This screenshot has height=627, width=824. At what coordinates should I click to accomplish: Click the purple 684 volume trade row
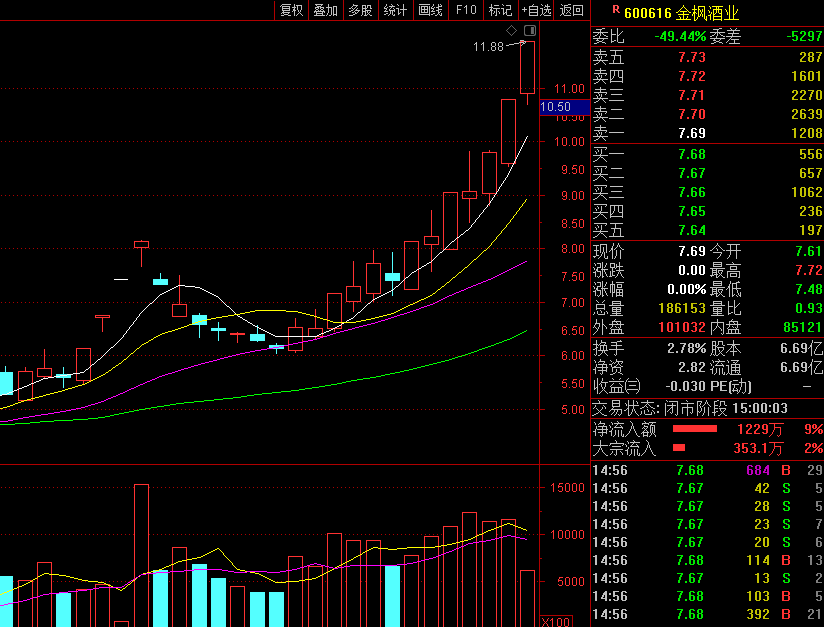click(x=707, y=470)
